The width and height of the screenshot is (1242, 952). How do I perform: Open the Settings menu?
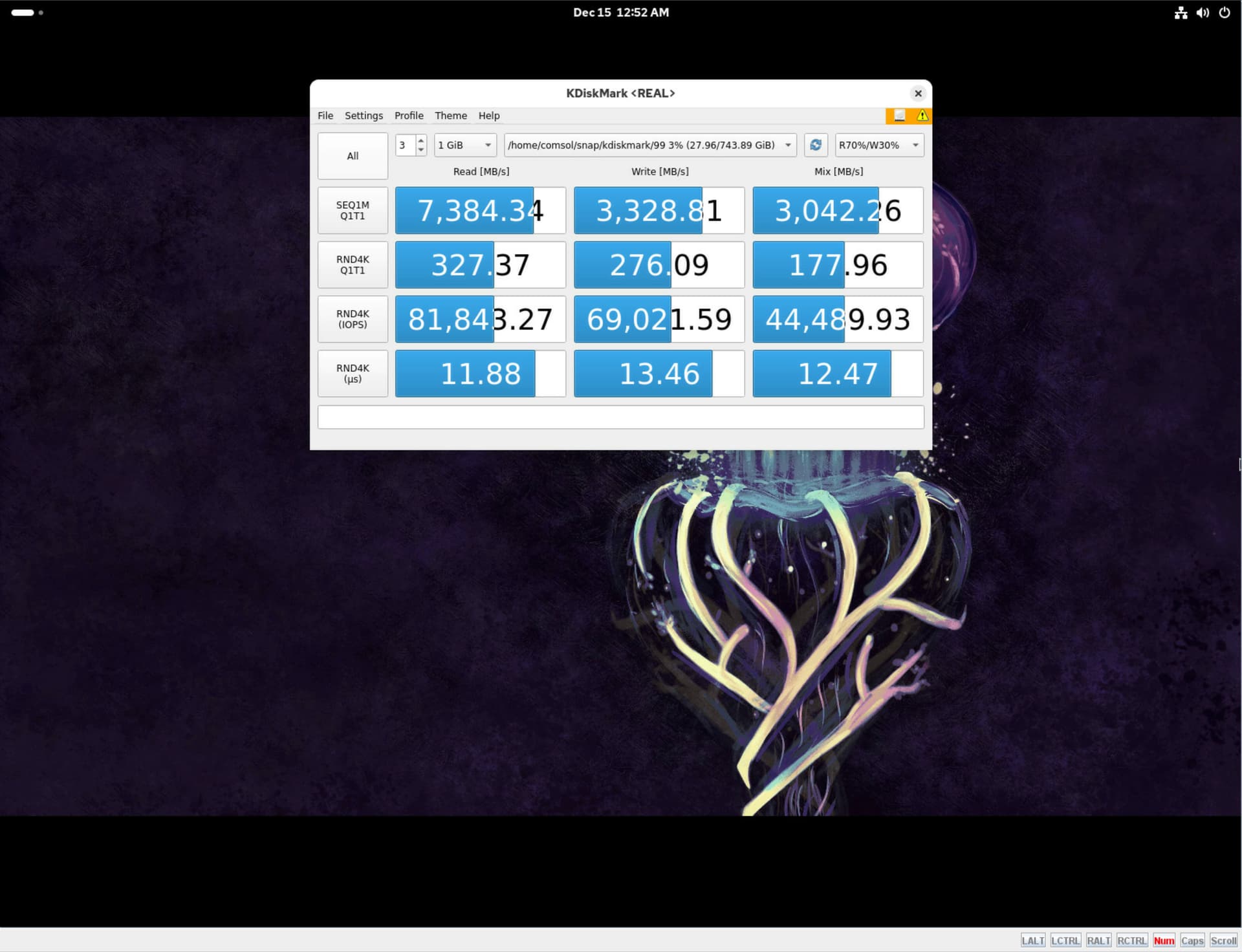tap(364, 116)
